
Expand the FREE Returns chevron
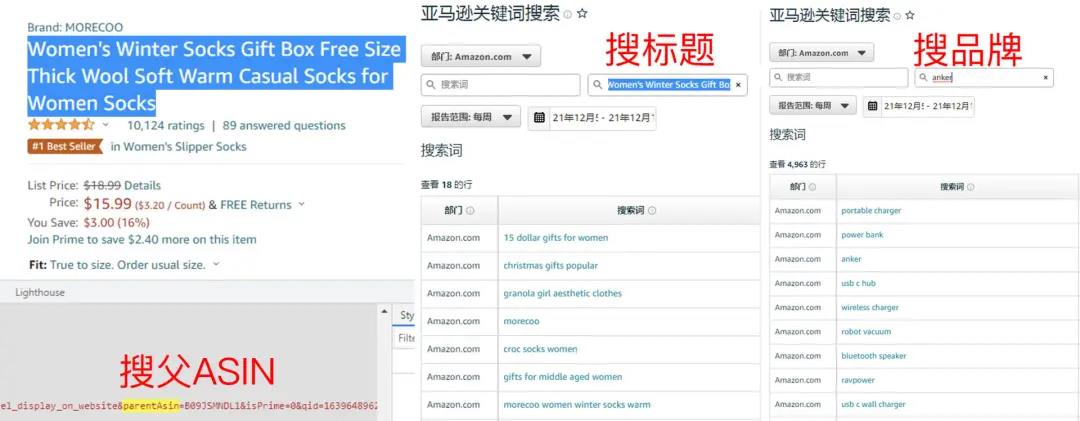click(x=302, y=205)
